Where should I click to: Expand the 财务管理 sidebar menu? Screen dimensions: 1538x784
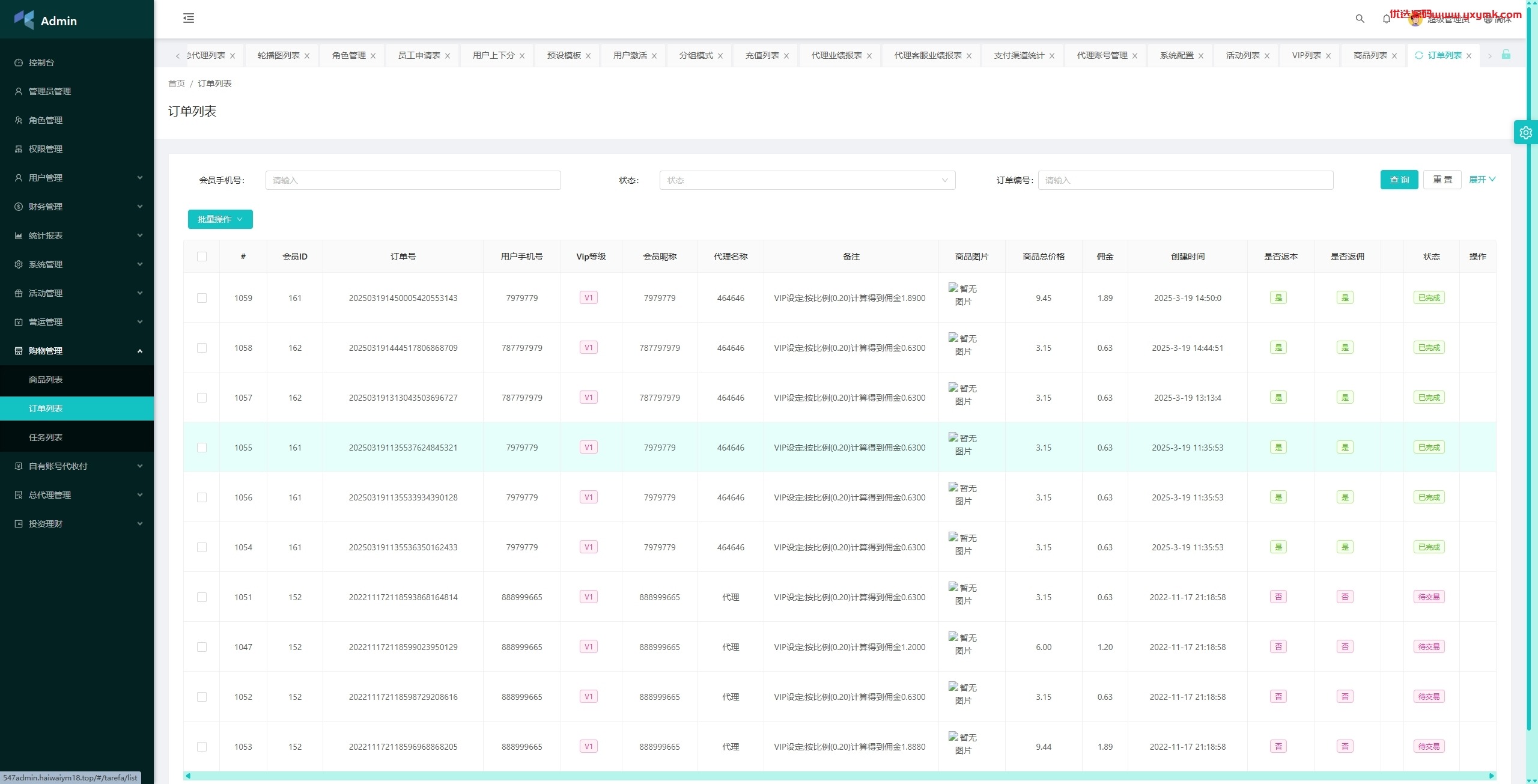(77, 207)
